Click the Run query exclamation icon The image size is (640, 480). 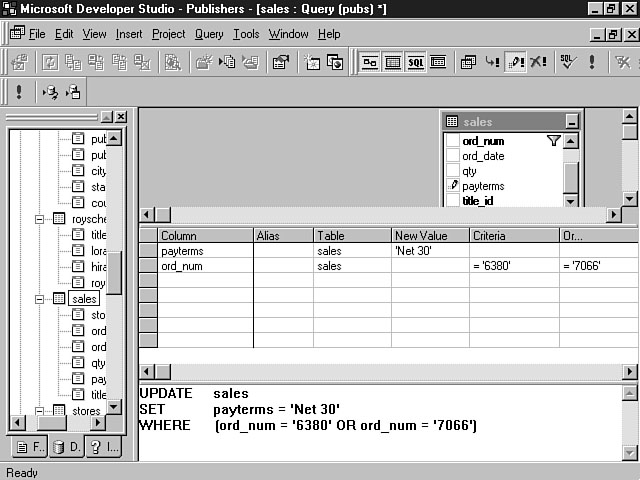pos(592,62)
